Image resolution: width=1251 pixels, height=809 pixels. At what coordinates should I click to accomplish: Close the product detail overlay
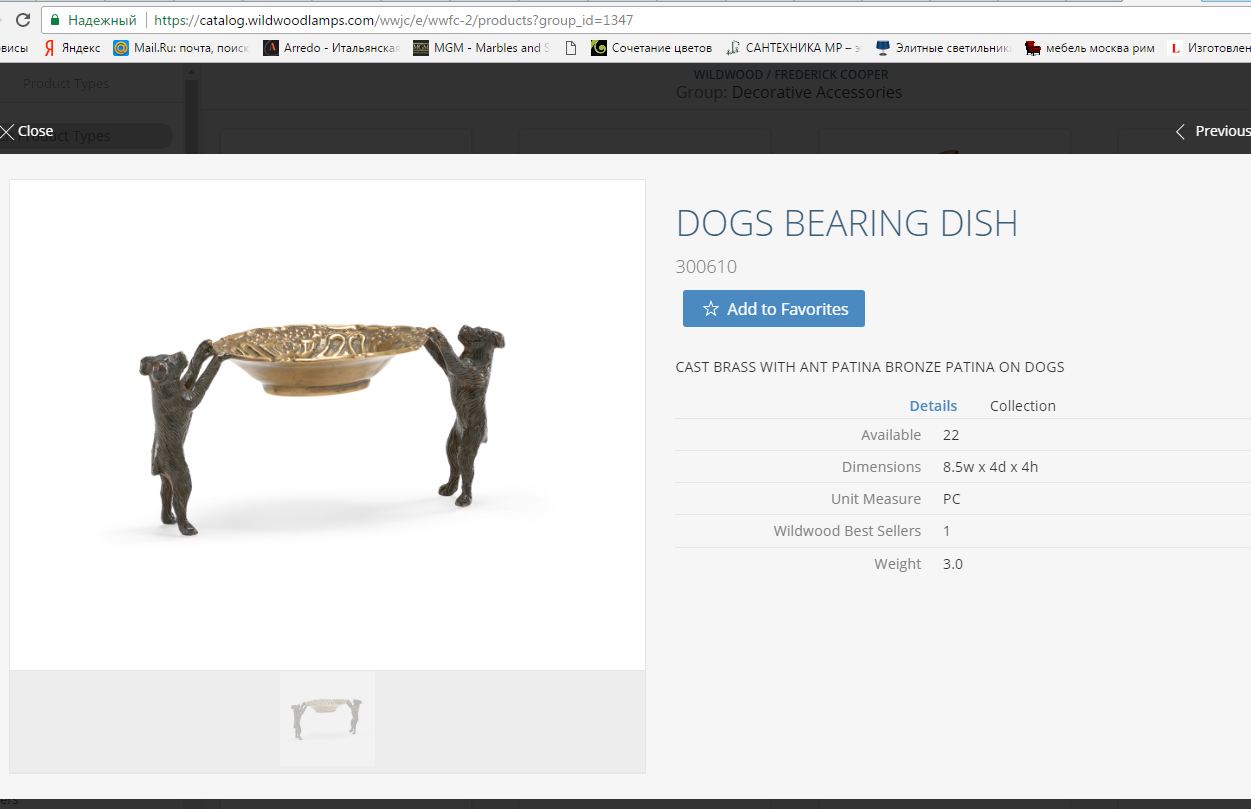(x=27, y=131)
